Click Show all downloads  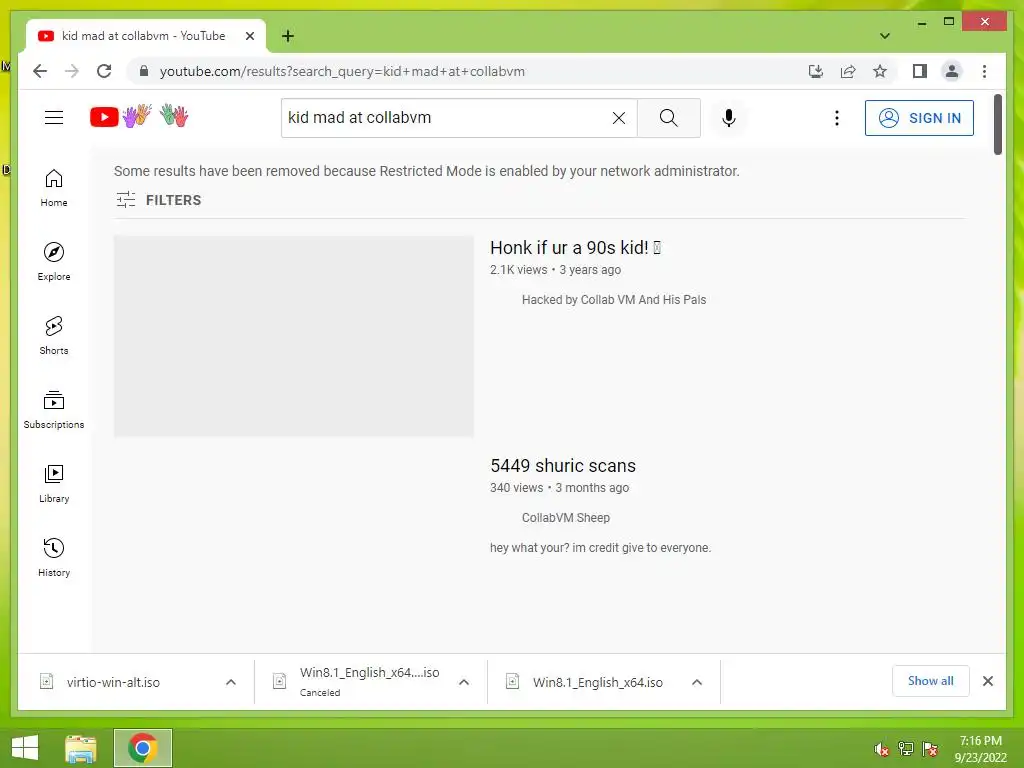[930, 681]
